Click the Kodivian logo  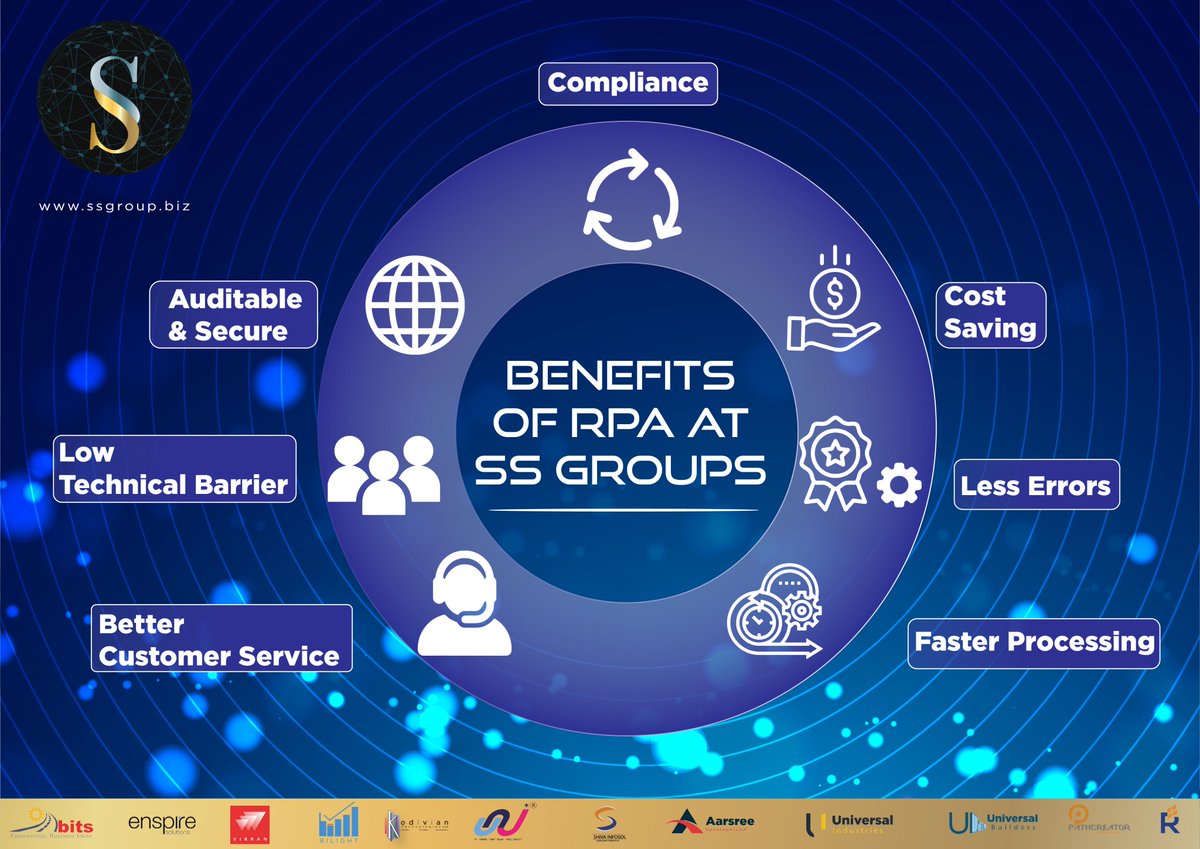click(x=418, y=824)
